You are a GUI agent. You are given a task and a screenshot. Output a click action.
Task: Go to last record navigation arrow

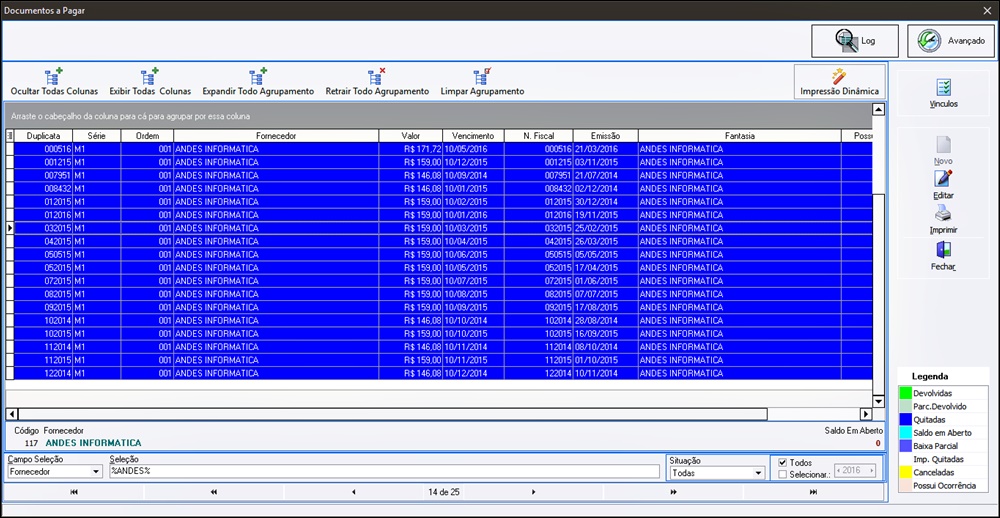pyautogui.click(x=813, y=492)
